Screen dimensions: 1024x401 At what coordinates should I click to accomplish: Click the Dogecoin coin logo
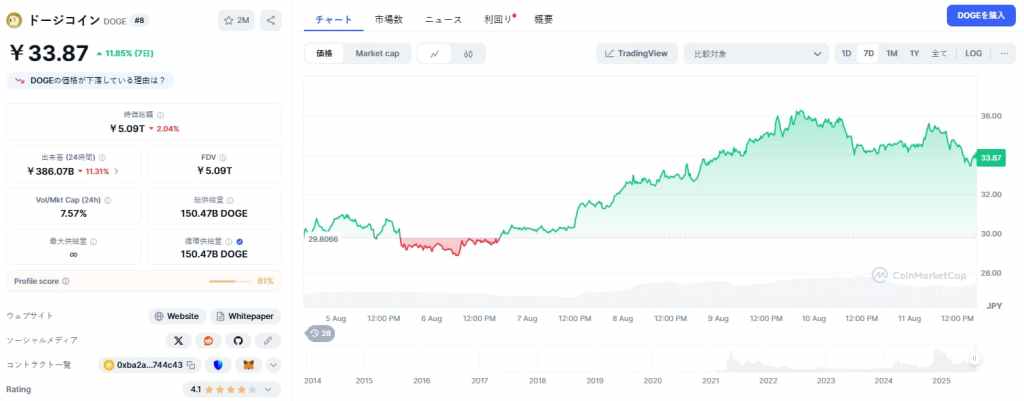coord(14,20)
